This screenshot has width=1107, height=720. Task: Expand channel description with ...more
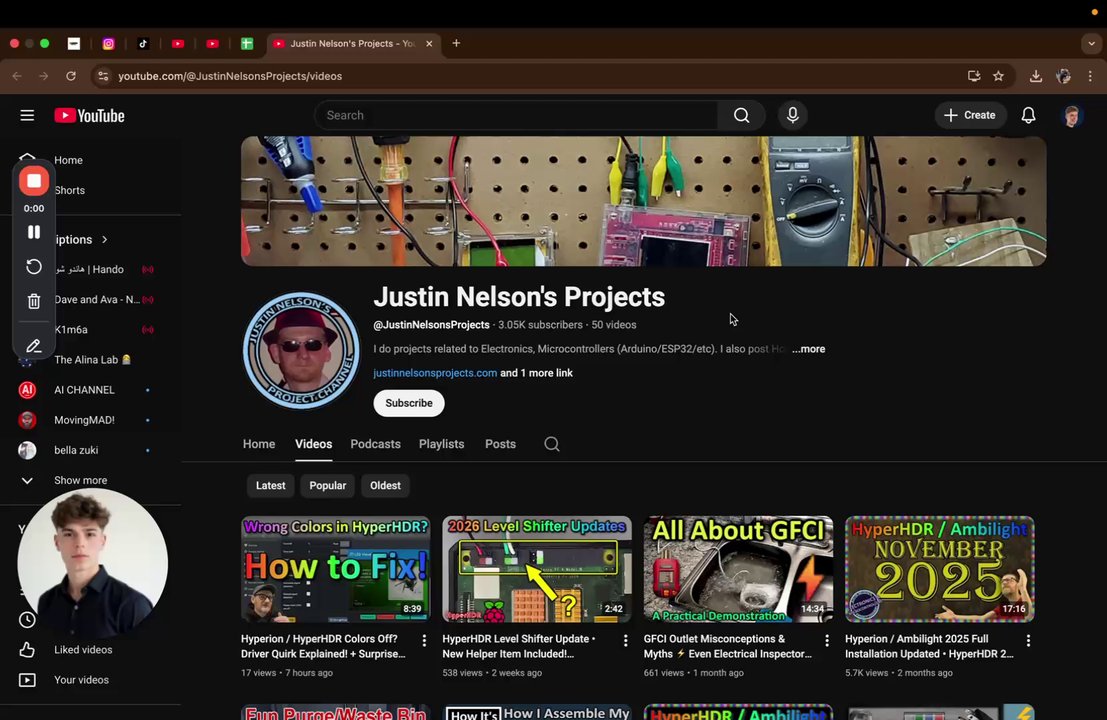point(808,349)
